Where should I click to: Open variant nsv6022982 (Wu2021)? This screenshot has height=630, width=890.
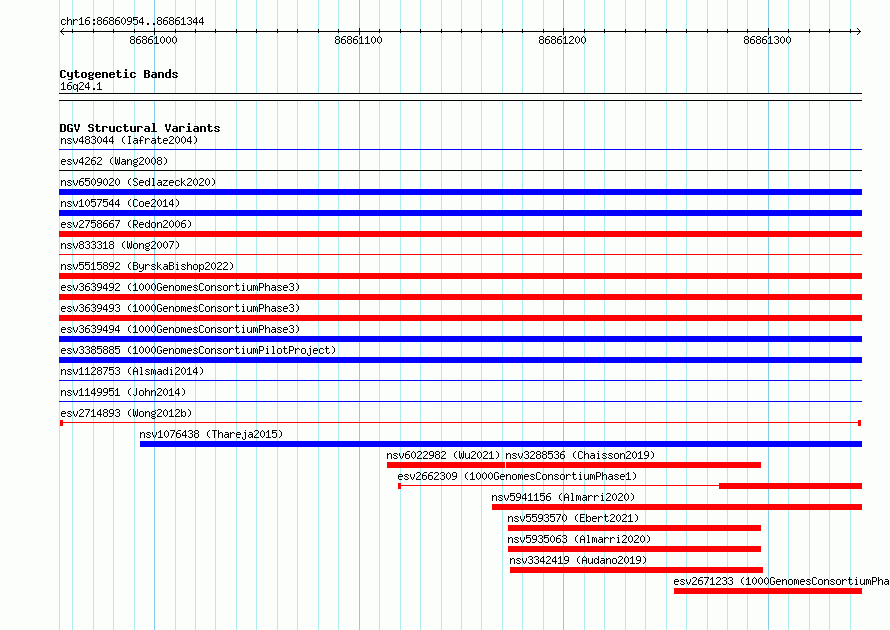pyautogui.click(x=443, y=455)
